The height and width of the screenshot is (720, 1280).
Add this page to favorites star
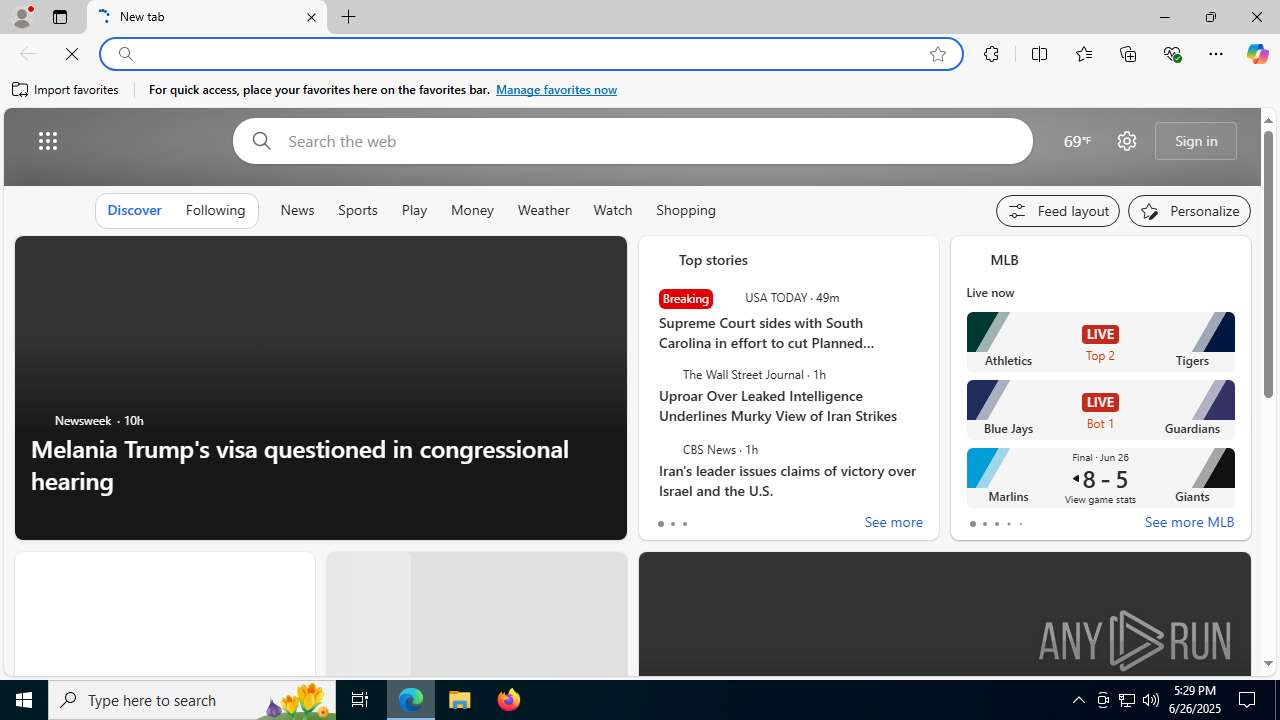pyautogui.click(x=938, y=54)
